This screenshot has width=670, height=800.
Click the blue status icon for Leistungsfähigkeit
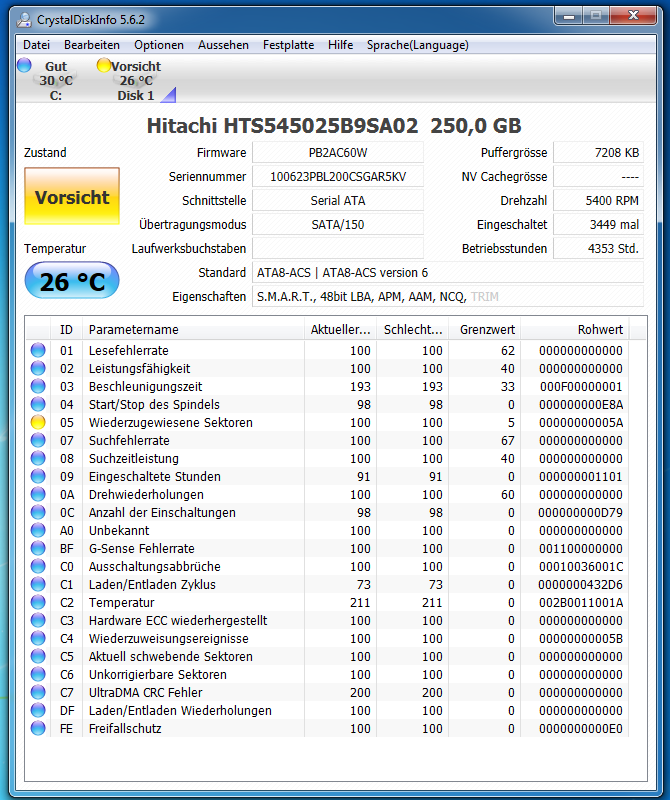38,368
